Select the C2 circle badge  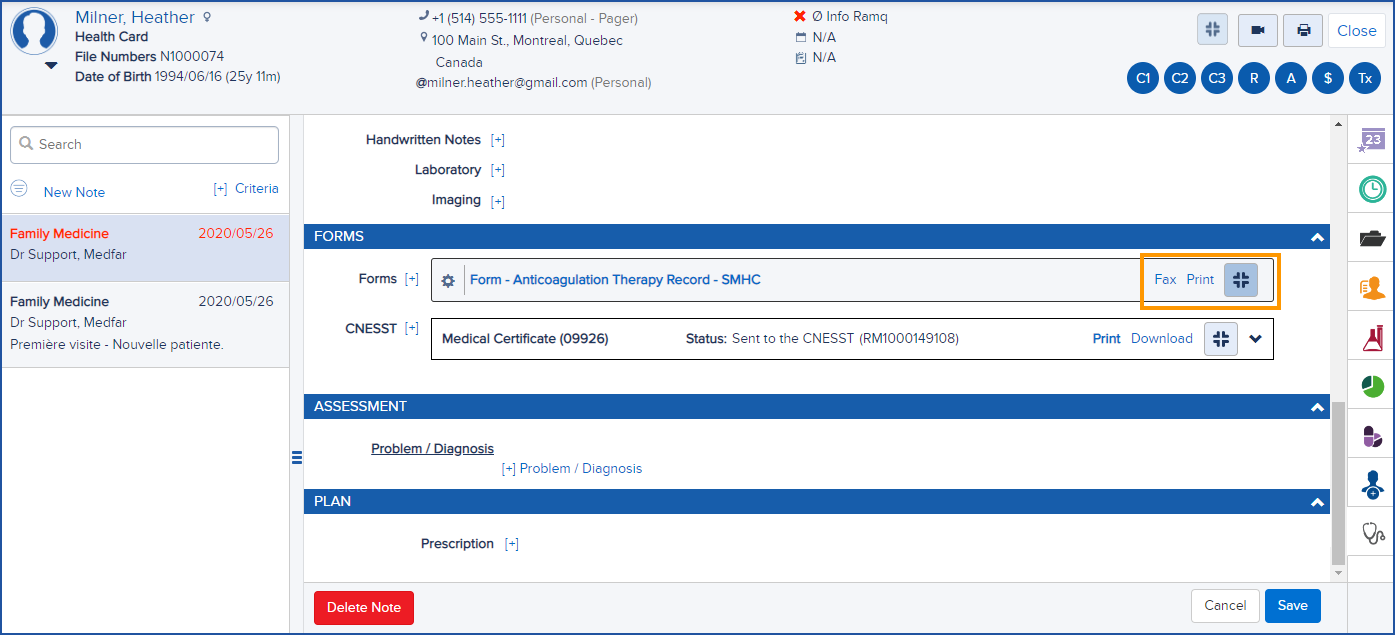1179,77
